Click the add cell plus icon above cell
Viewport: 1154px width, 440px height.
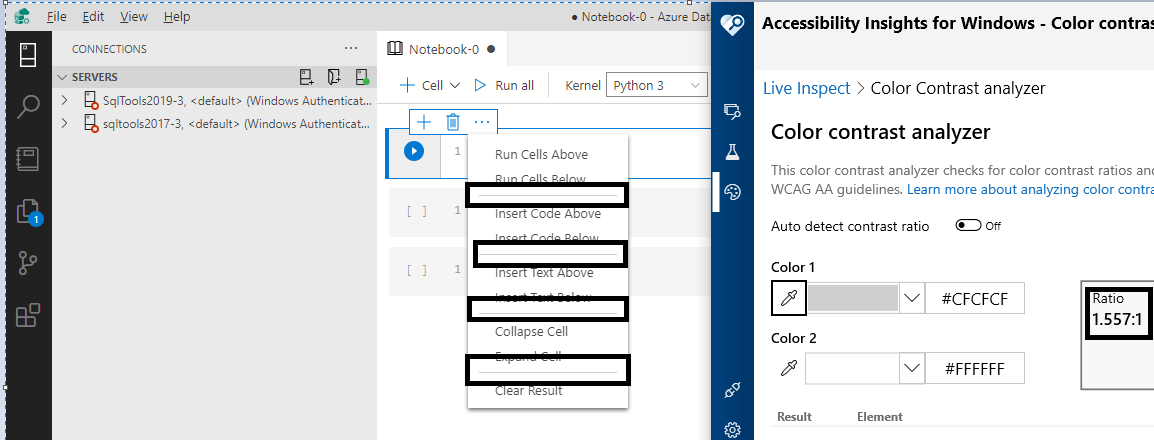coord(424,121)
